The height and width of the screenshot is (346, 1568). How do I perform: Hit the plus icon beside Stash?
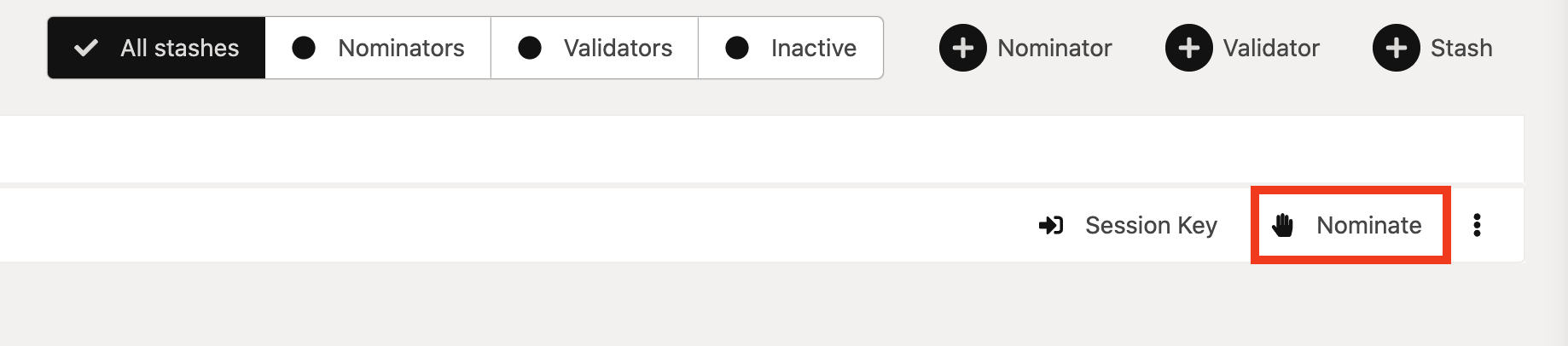point(1396,48)
